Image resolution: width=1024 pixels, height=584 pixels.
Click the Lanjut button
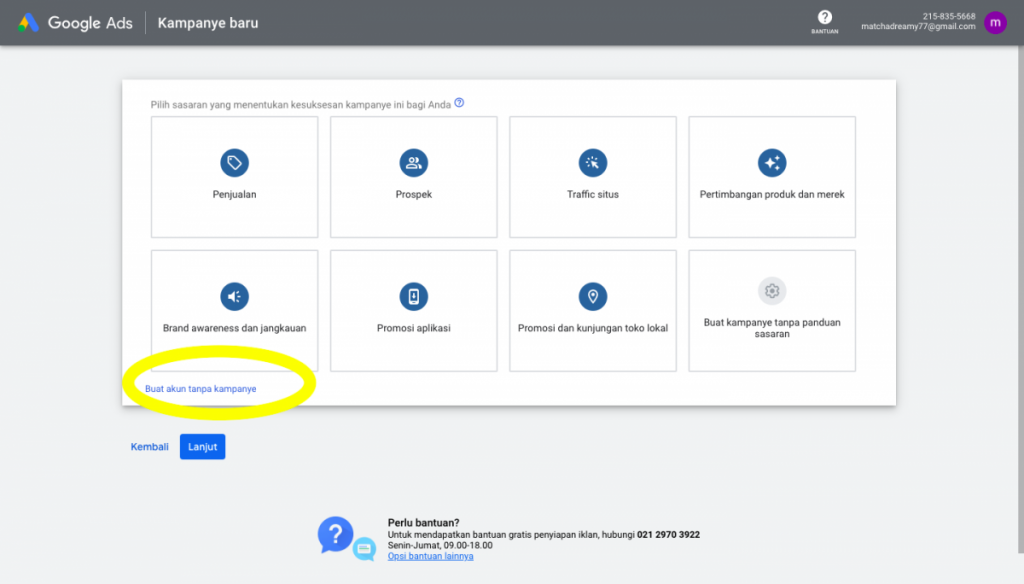coord(202,447)
